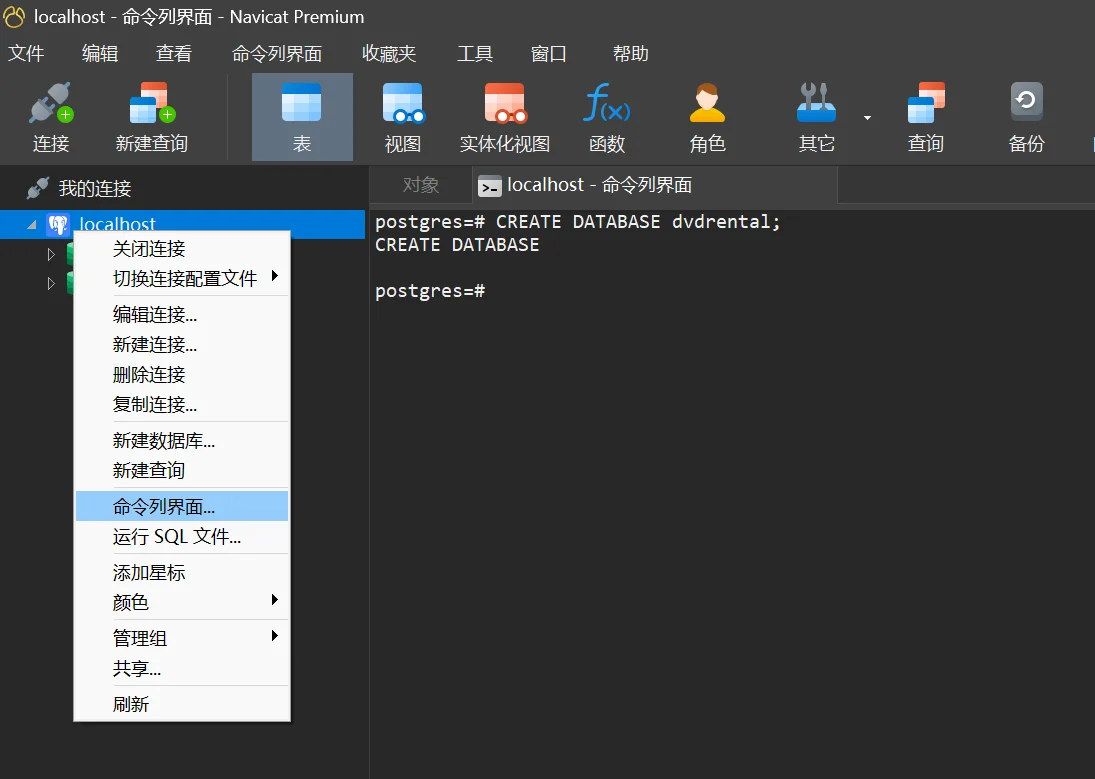Click the 连接 (Connection) toolbar icon
Image resolution: width=1095 pixels, height=779 pixels.
click(50, 117)
